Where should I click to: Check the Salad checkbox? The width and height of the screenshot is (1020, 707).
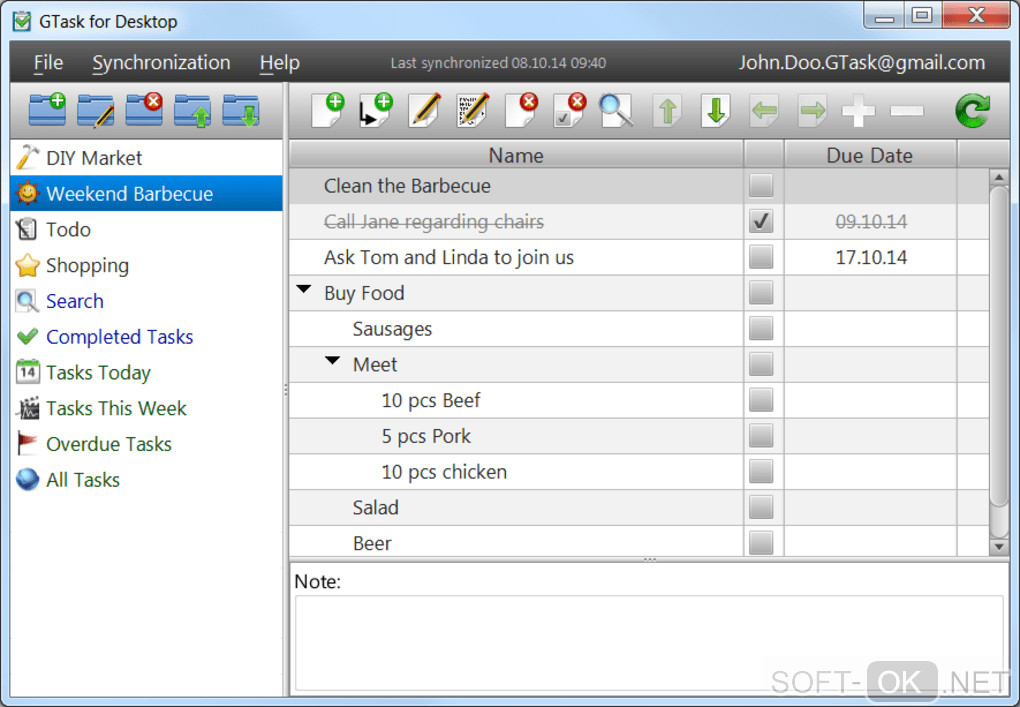click(761, 507)
